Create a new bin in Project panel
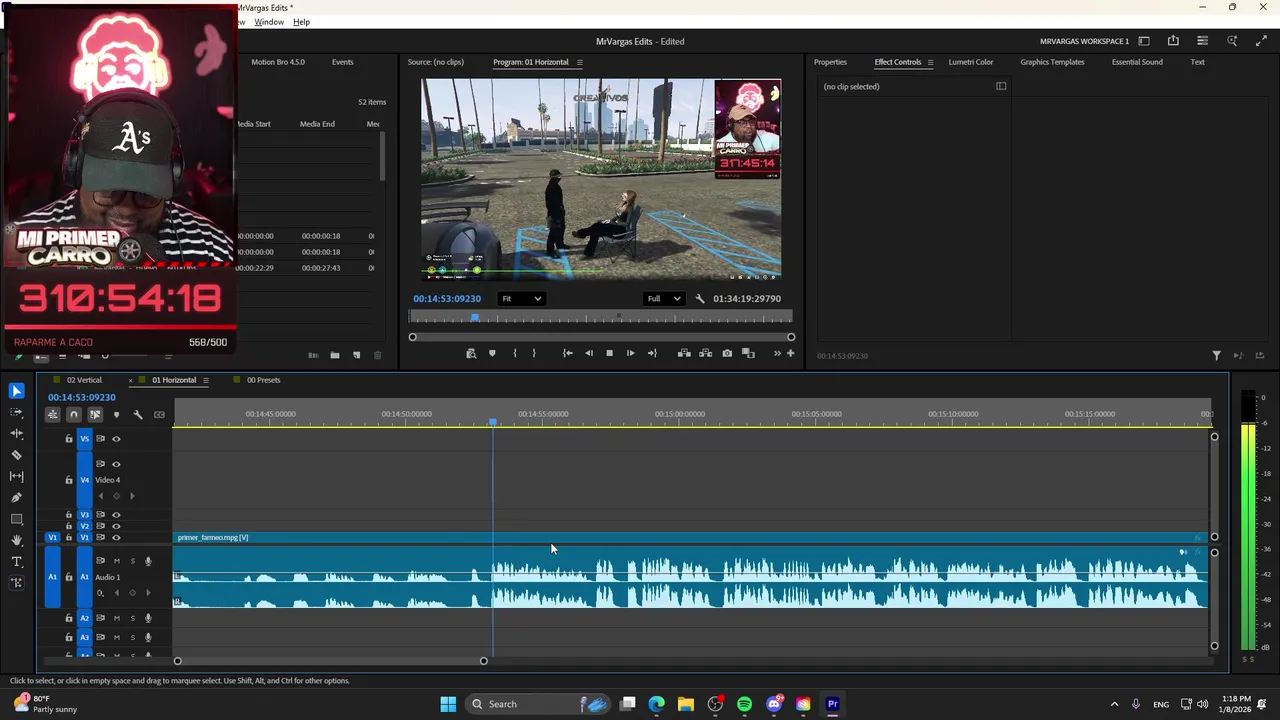This screenshot has height=720, width=1280. pyautogui.click(x=334, y=355)
